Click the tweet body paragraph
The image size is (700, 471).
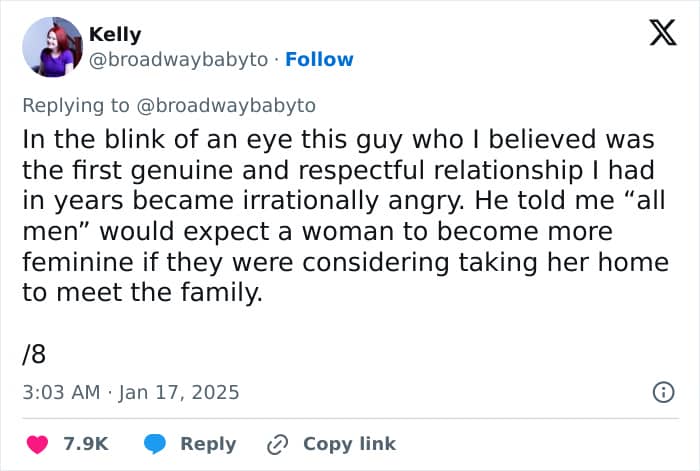tap(346, 216)
